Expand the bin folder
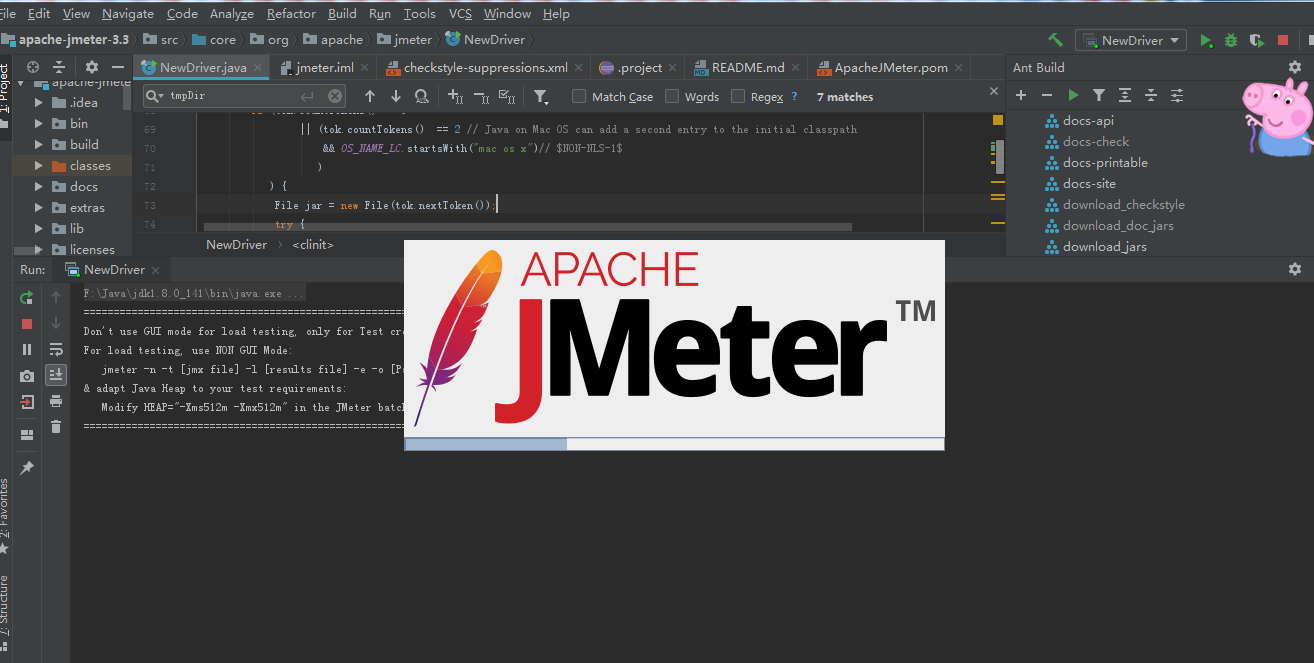This screenshot has height=663, width=1314. tap(39, 123)
